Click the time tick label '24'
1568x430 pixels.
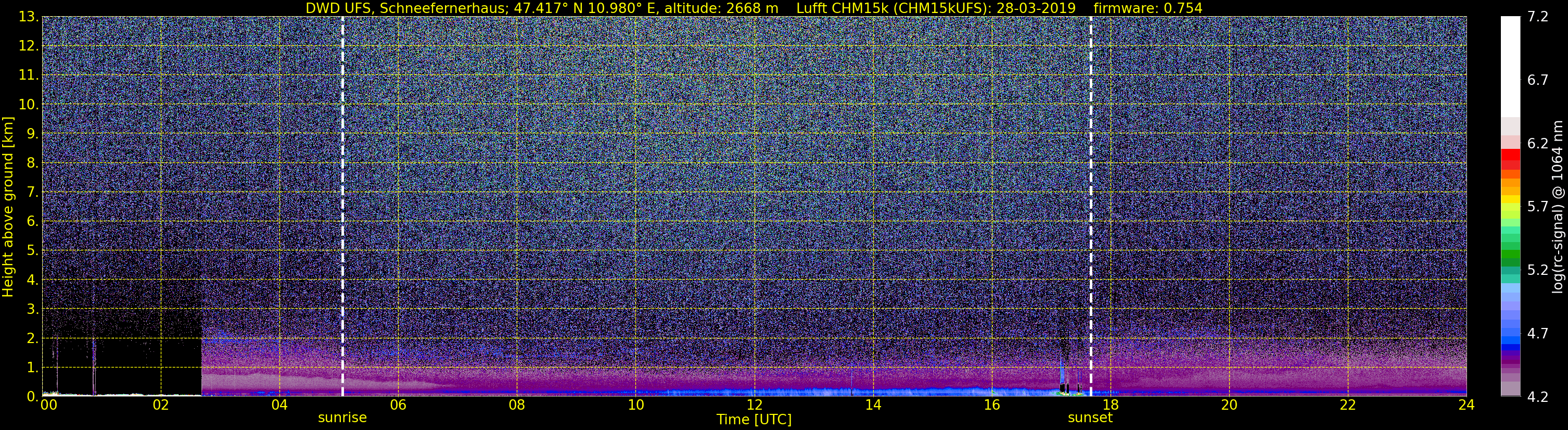(x=1467, y=405)
